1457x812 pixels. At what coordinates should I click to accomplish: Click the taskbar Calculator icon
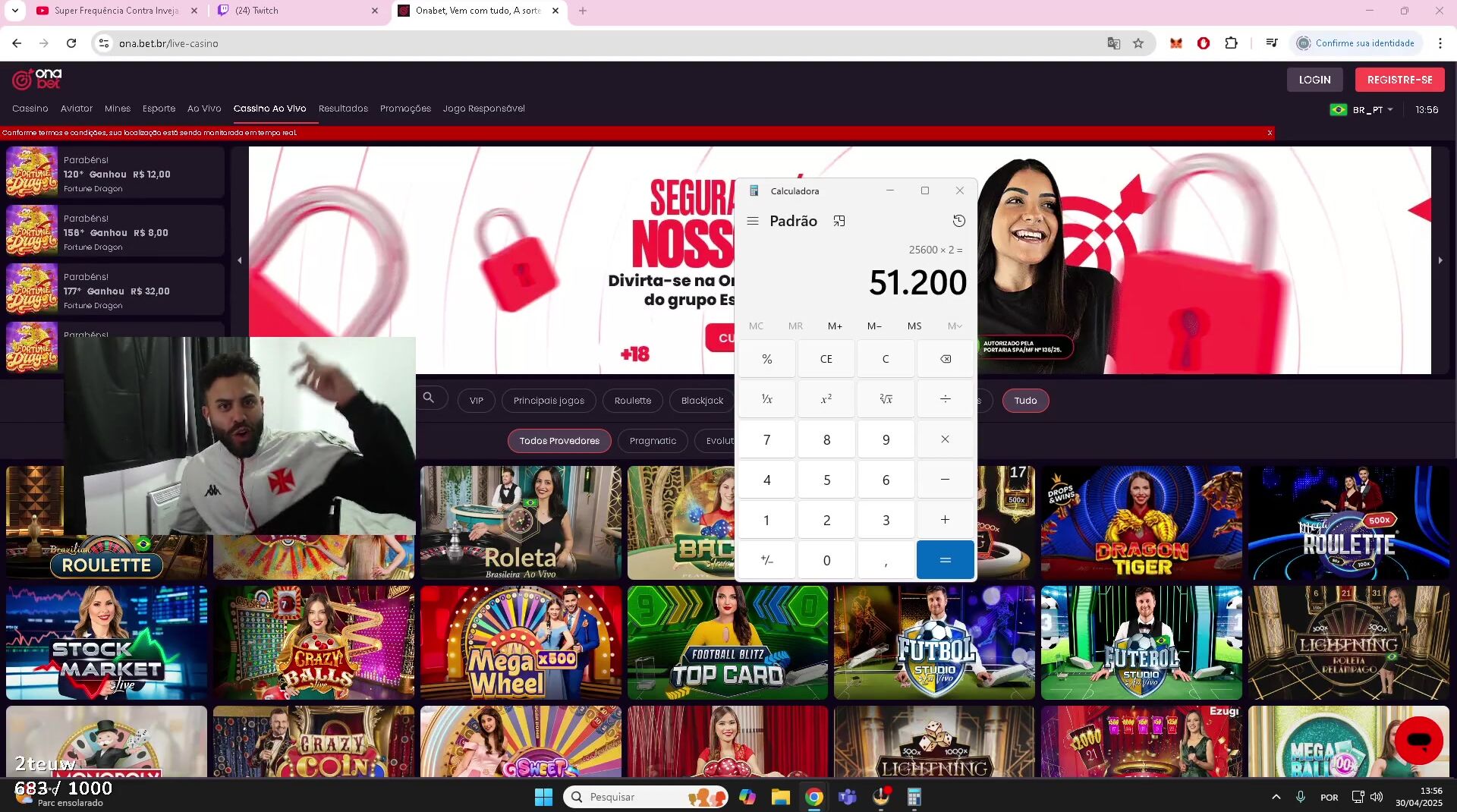click(914, 797)
